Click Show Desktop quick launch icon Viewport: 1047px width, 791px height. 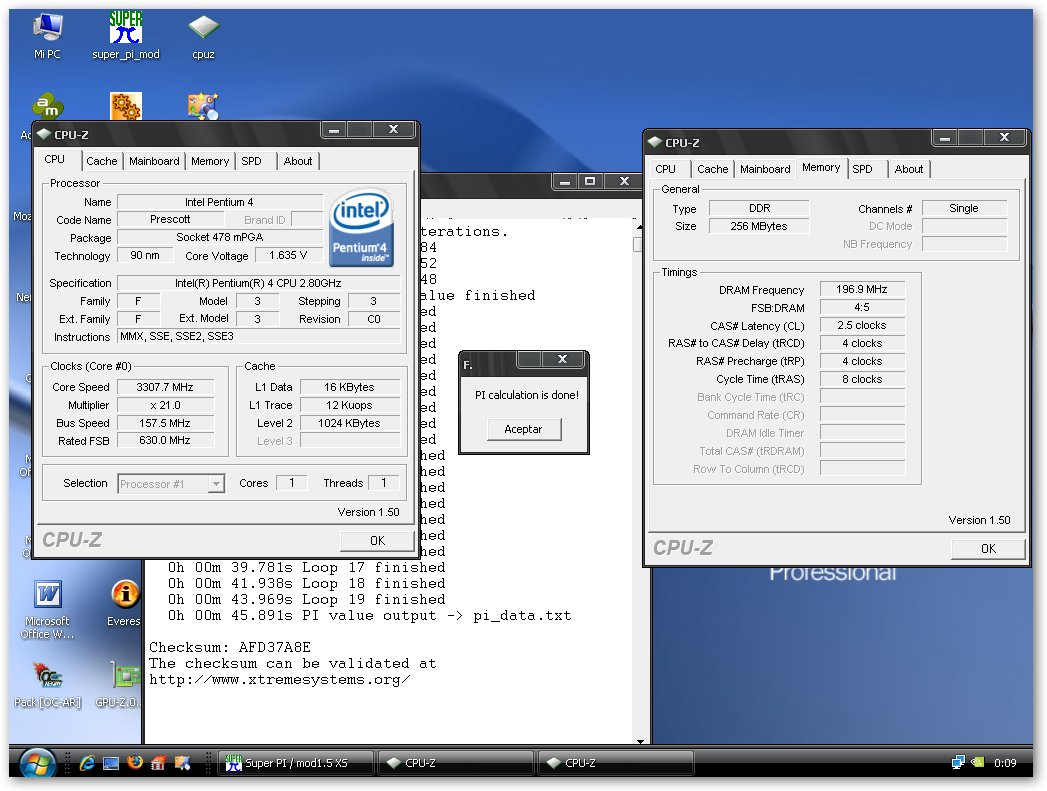click(x=111, y=763)
